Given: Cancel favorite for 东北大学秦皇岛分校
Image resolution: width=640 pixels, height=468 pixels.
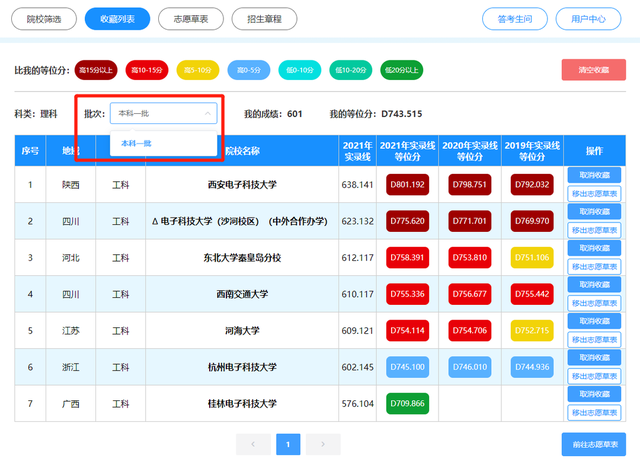Looking at the screenshot, I should [594, 248].
